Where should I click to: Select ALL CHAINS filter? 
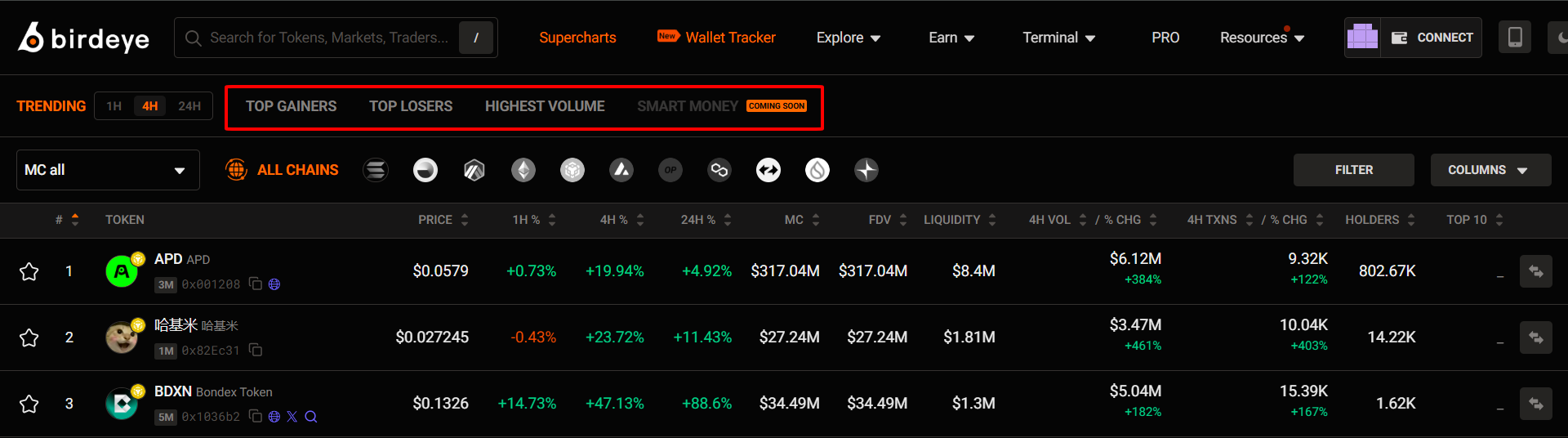coord(282,170)
